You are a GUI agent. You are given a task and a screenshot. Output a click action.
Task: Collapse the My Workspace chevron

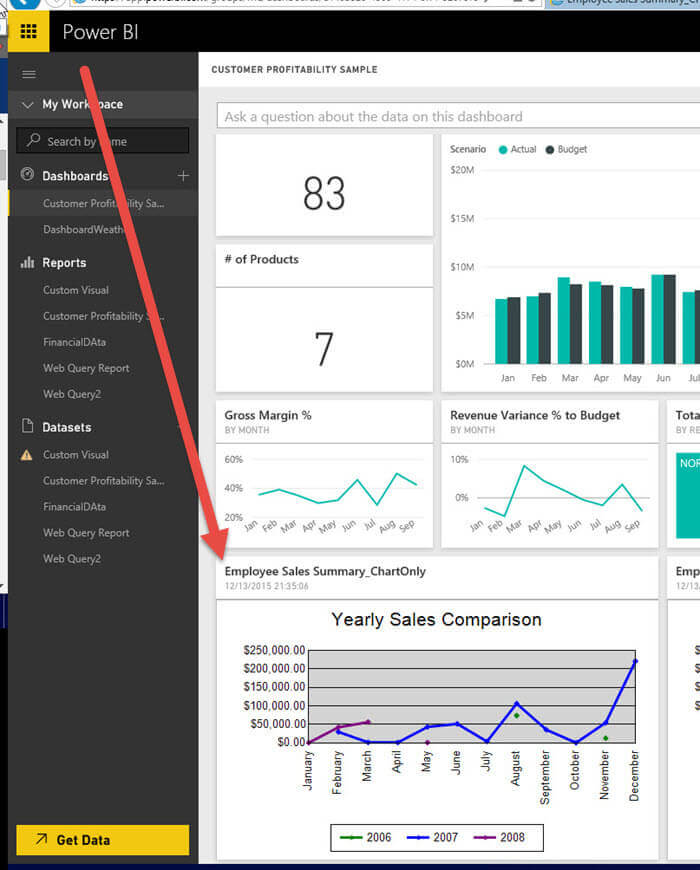27,104
